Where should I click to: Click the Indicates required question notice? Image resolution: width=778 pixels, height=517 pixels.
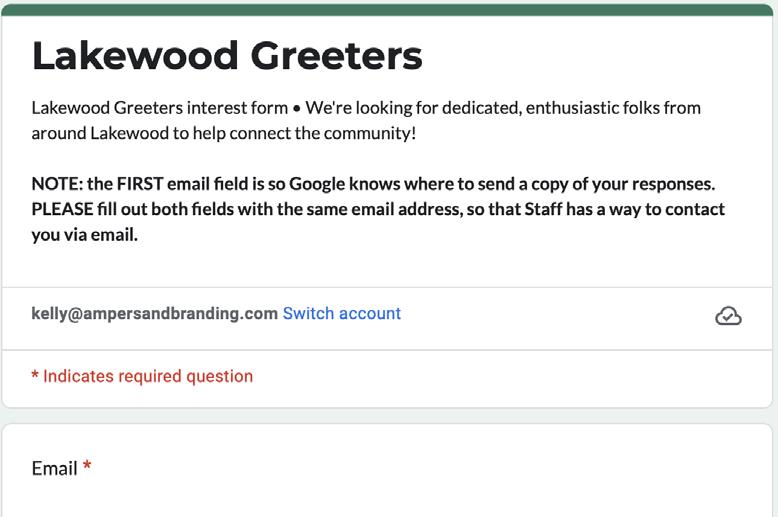point(142,376)
